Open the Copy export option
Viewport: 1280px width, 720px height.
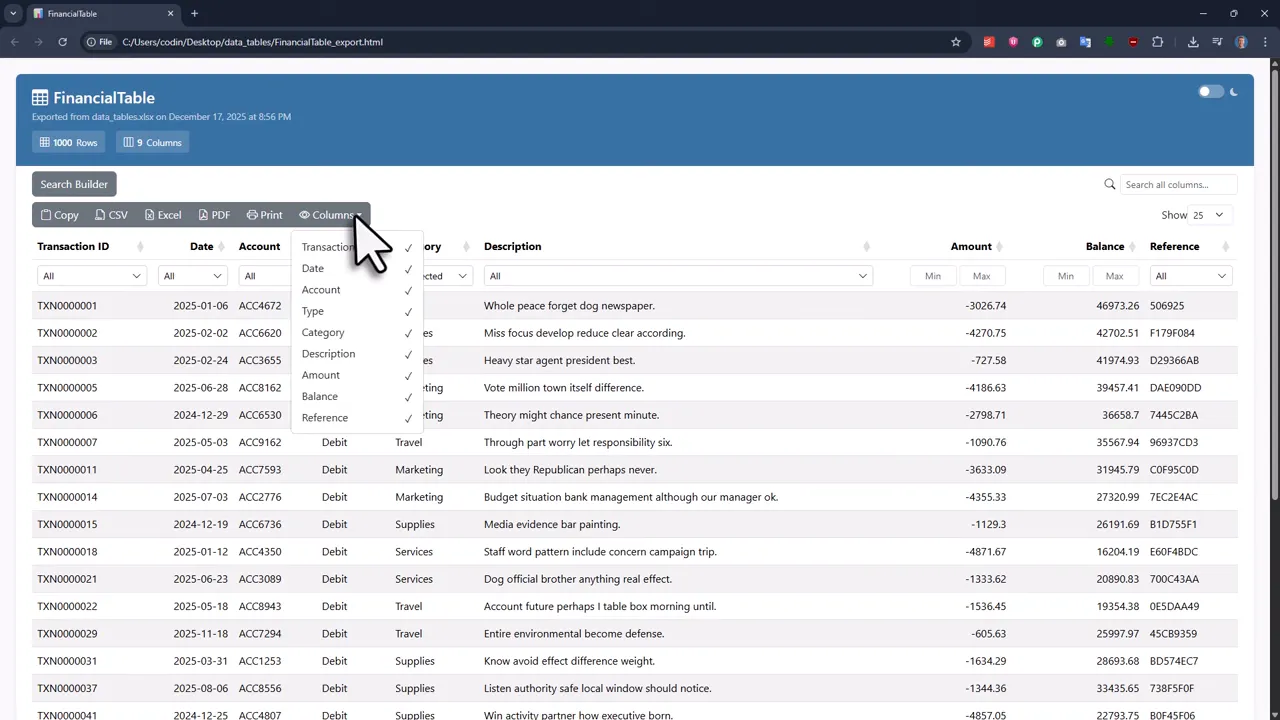pyautogui.click(x=59, y=215)
